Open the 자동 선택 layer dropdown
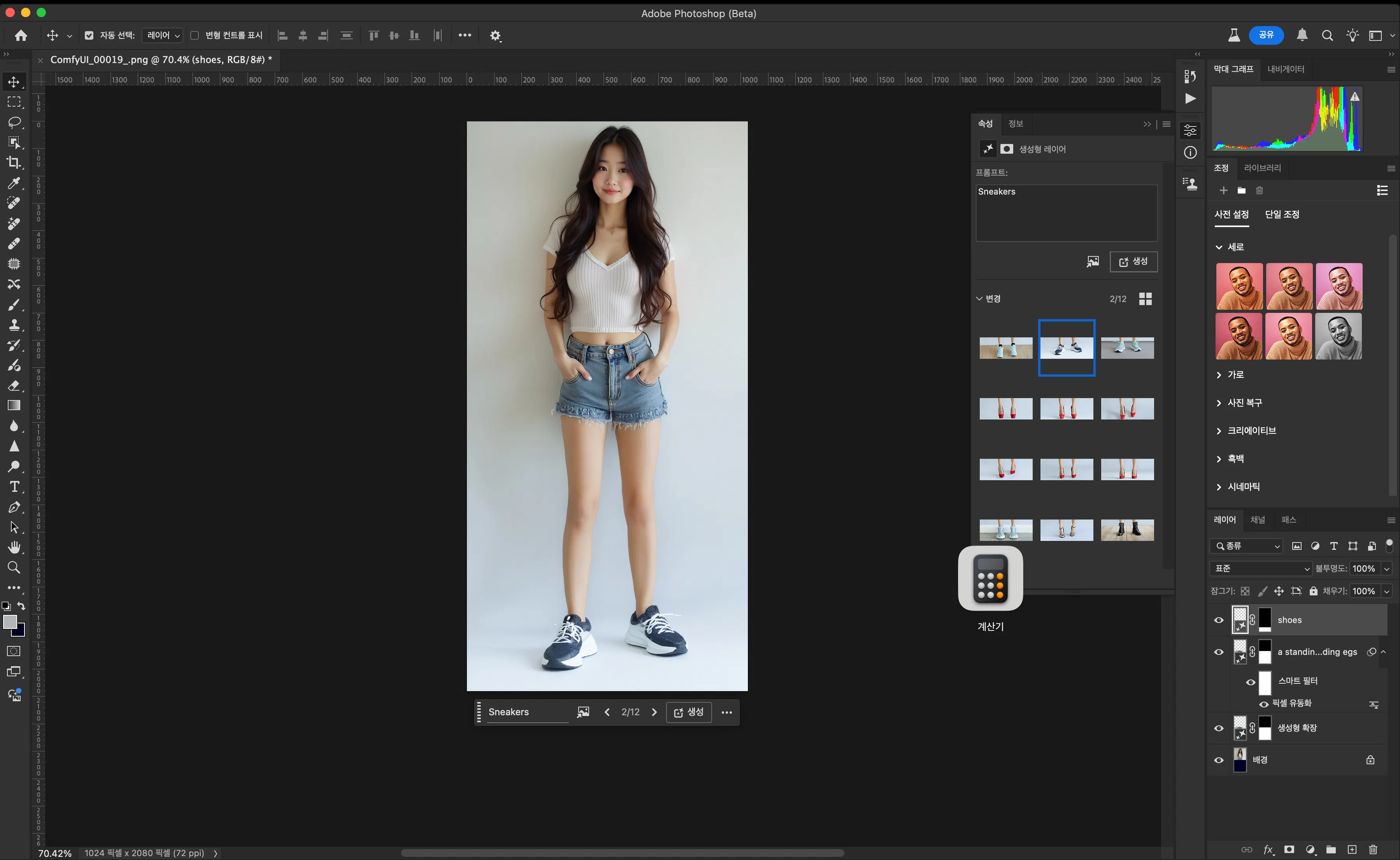The height and width of the screenshot is (860, 1400). click(162, 35)
